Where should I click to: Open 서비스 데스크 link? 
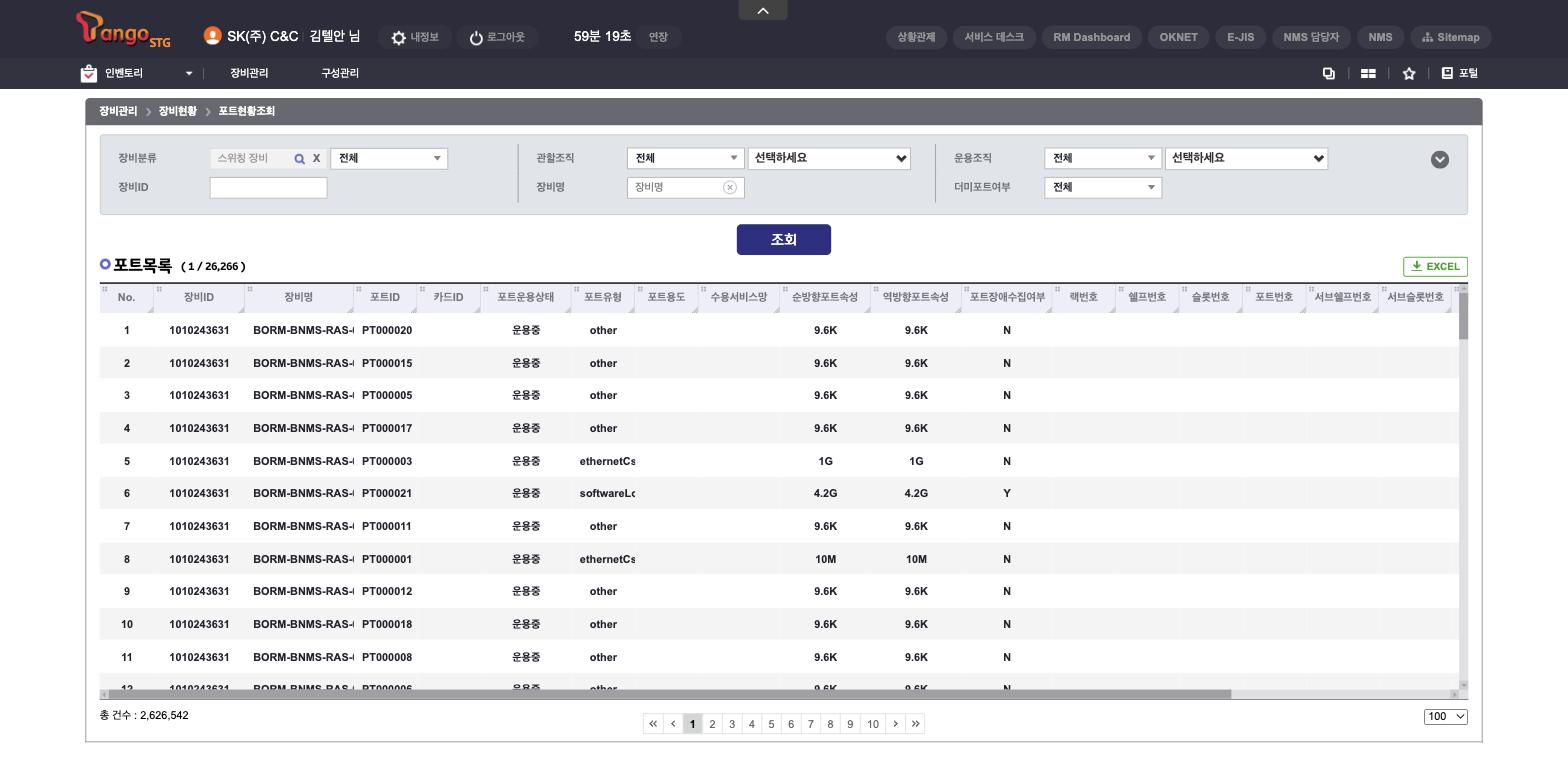click(x=994, y=37)
